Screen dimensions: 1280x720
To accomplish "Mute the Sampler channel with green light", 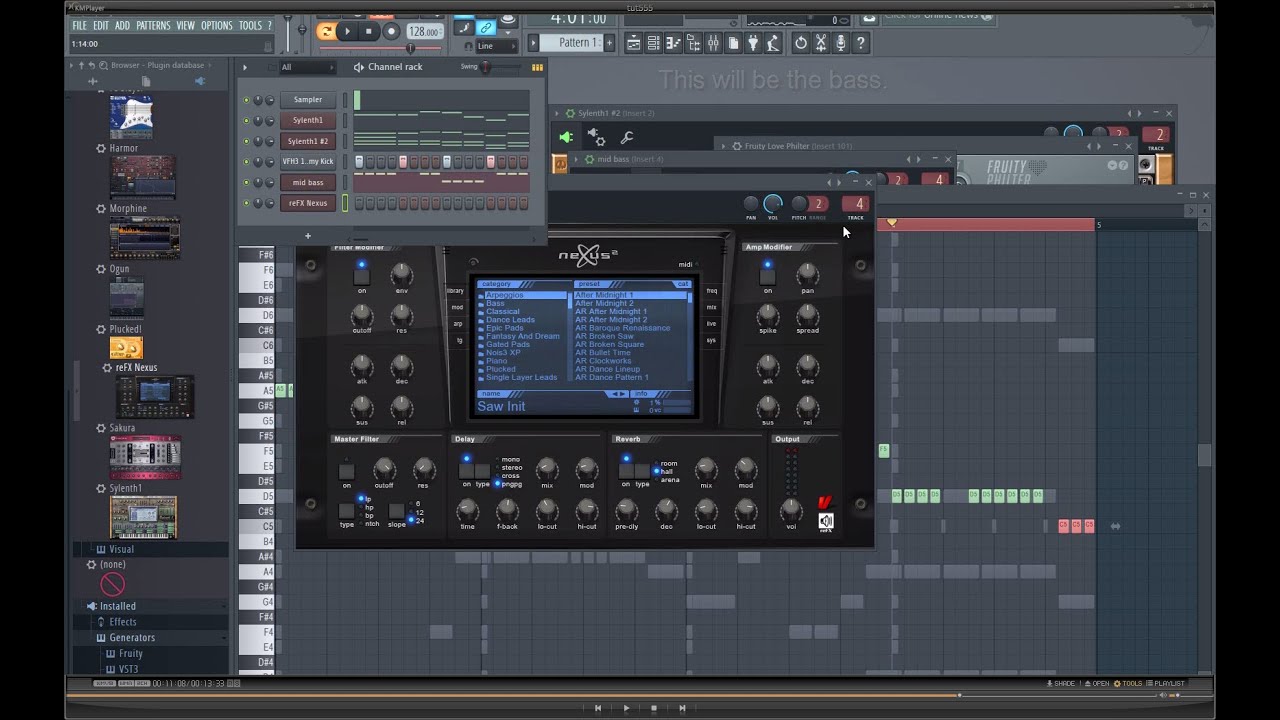I will tap(247, 100).
